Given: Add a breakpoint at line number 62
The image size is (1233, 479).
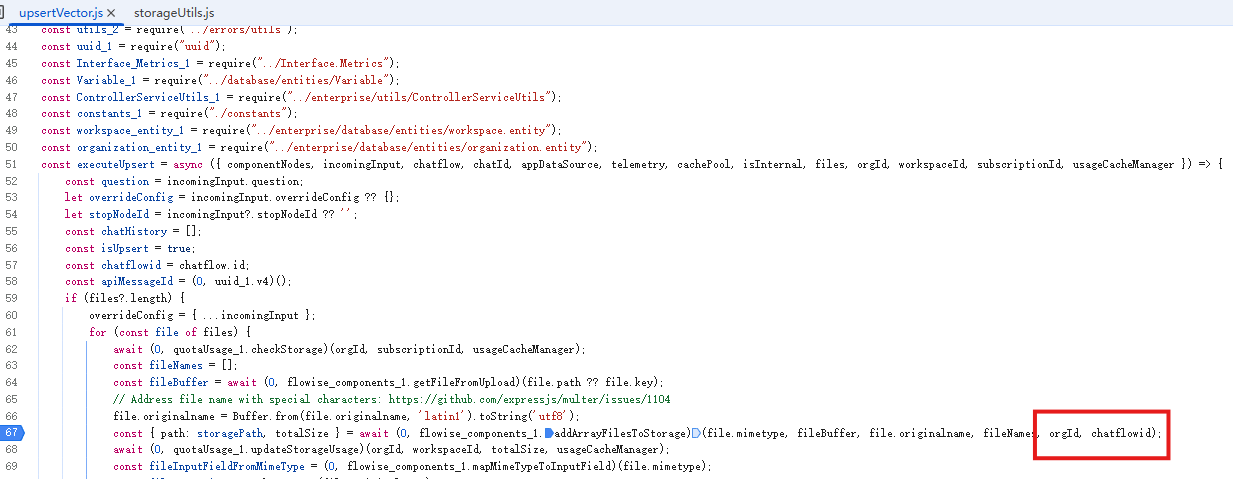Looking at the screenshot, I should tap(12, 349).
